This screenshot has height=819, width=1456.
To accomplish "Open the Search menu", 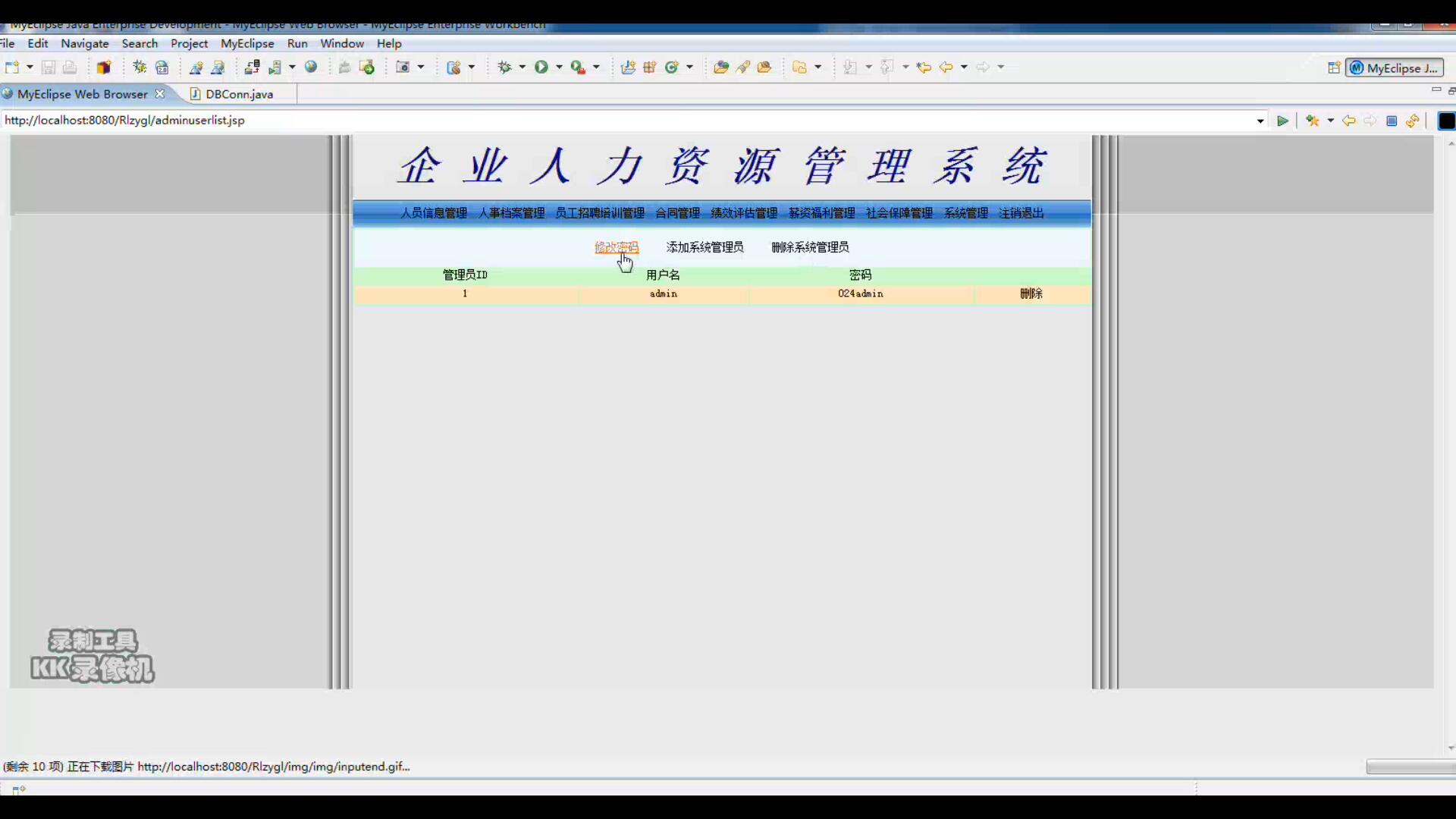I will click(x=140, y=44).
